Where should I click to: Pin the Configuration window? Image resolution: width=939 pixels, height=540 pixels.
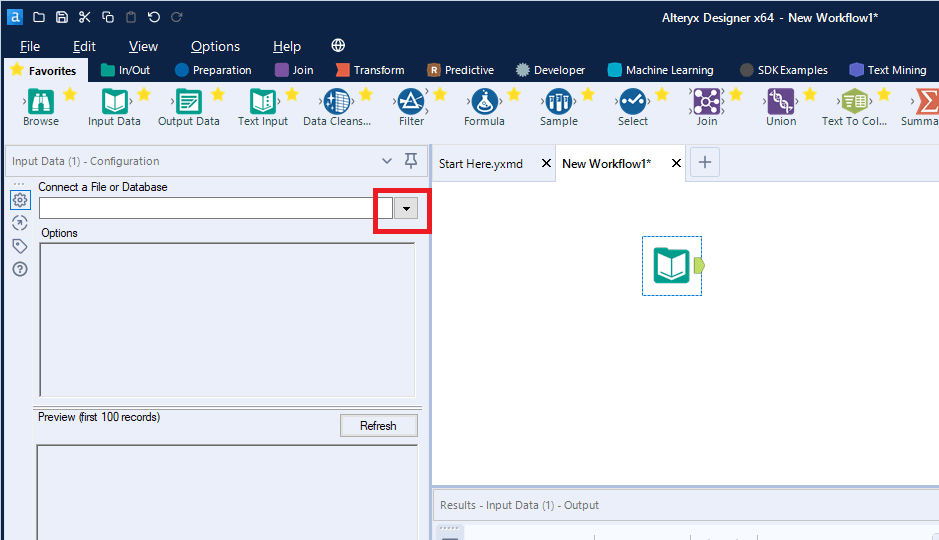411,160
